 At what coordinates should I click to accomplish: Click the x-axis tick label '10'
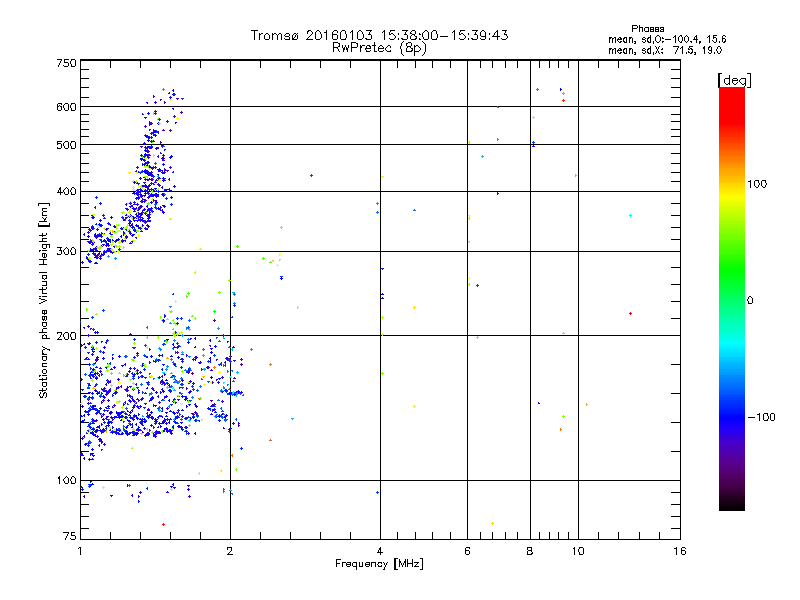[578, 551]
